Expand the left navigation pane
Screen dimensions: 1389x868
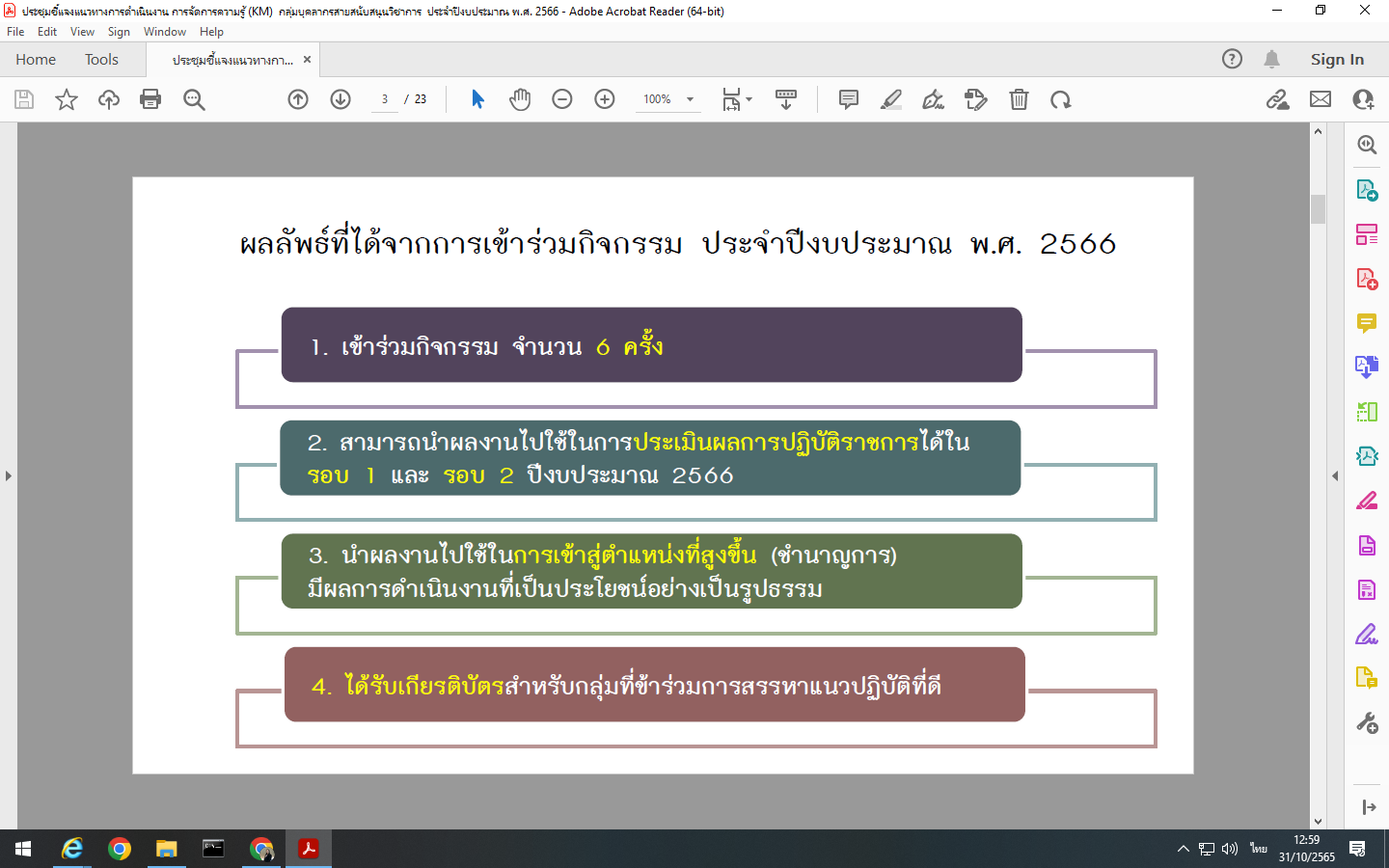point(9,475)
